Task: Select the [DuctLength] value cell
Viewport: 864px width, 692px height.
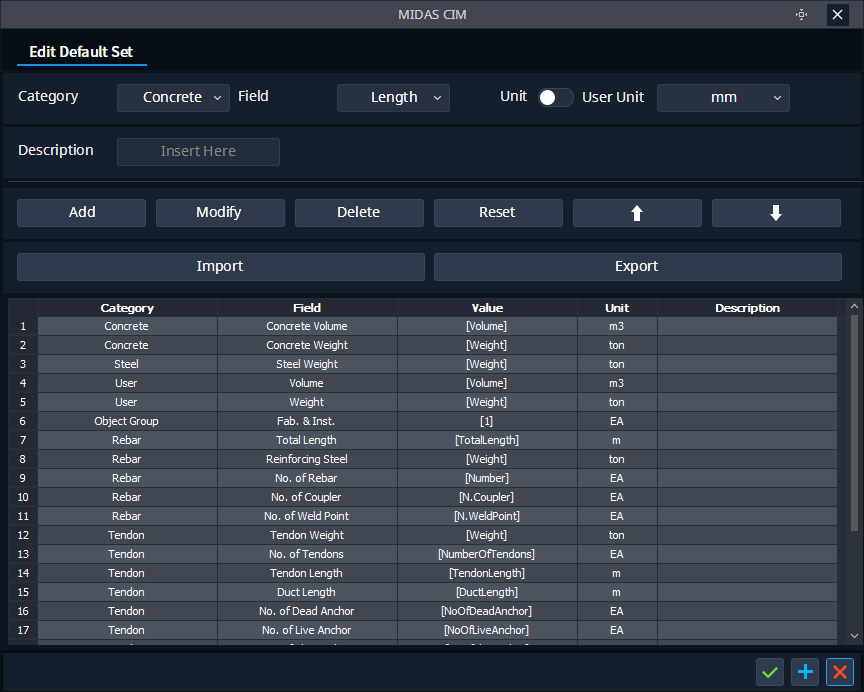Action: (487, 592)
